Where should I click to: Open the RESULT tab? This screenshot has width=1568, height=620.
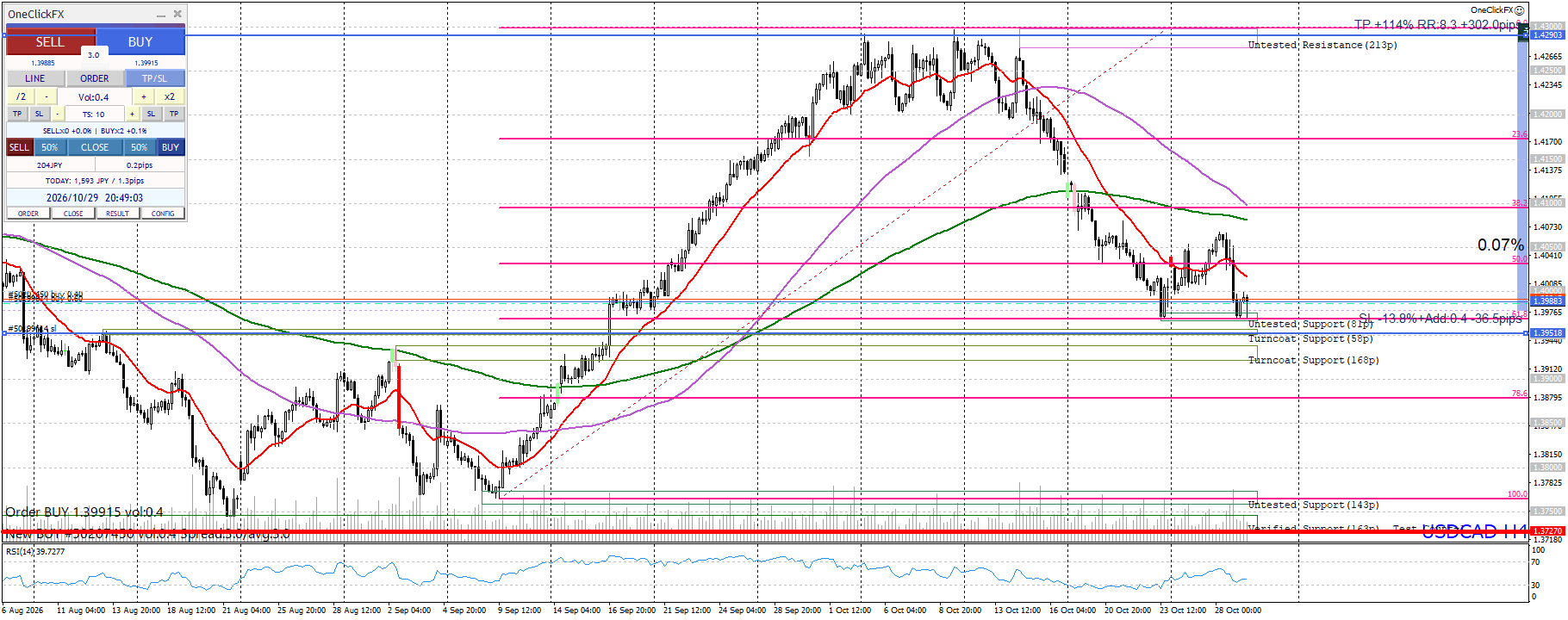[x=118, y=214]
